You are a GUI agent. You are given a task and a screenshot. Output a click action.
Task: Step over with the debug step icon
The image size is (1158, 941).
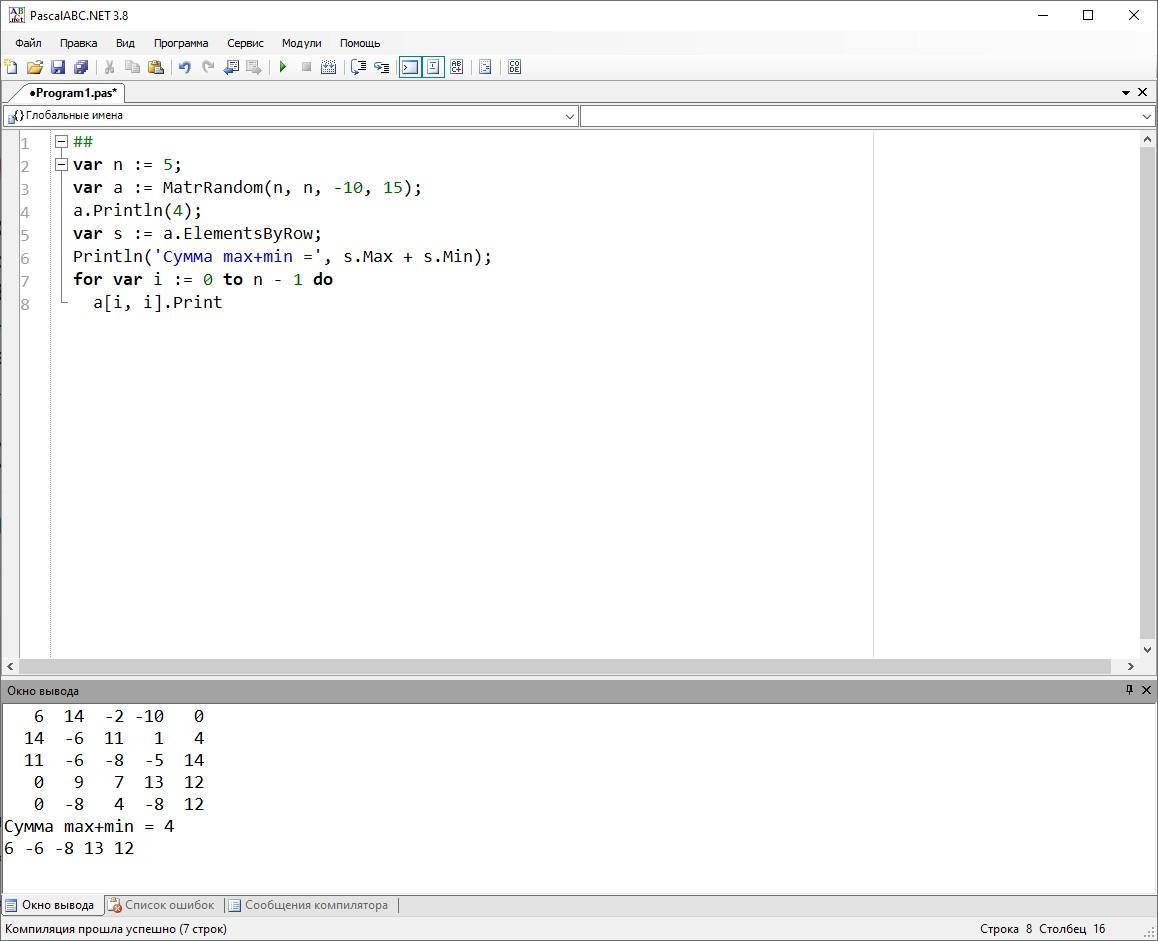(x=358, y=67)
